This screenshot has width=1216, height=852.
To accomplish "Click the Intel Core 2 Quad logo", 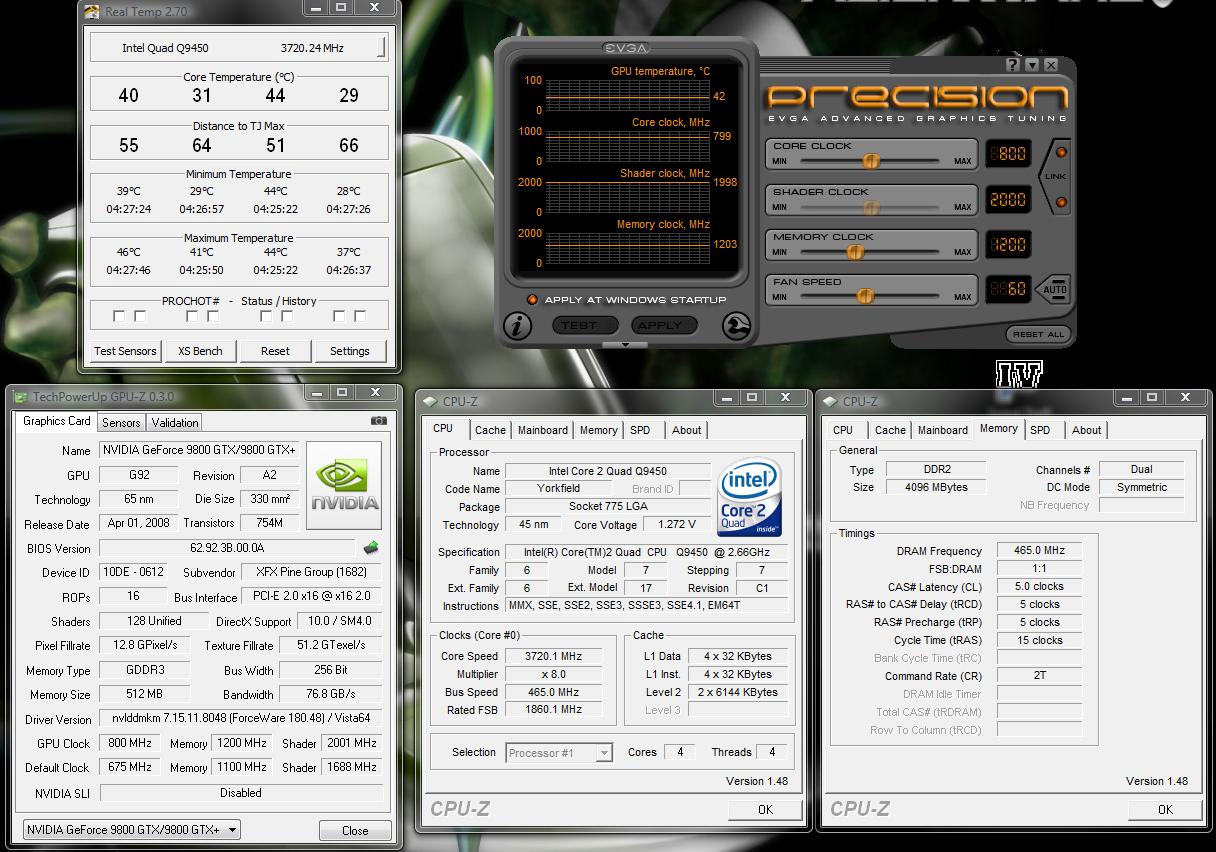I will click(749, 498).
